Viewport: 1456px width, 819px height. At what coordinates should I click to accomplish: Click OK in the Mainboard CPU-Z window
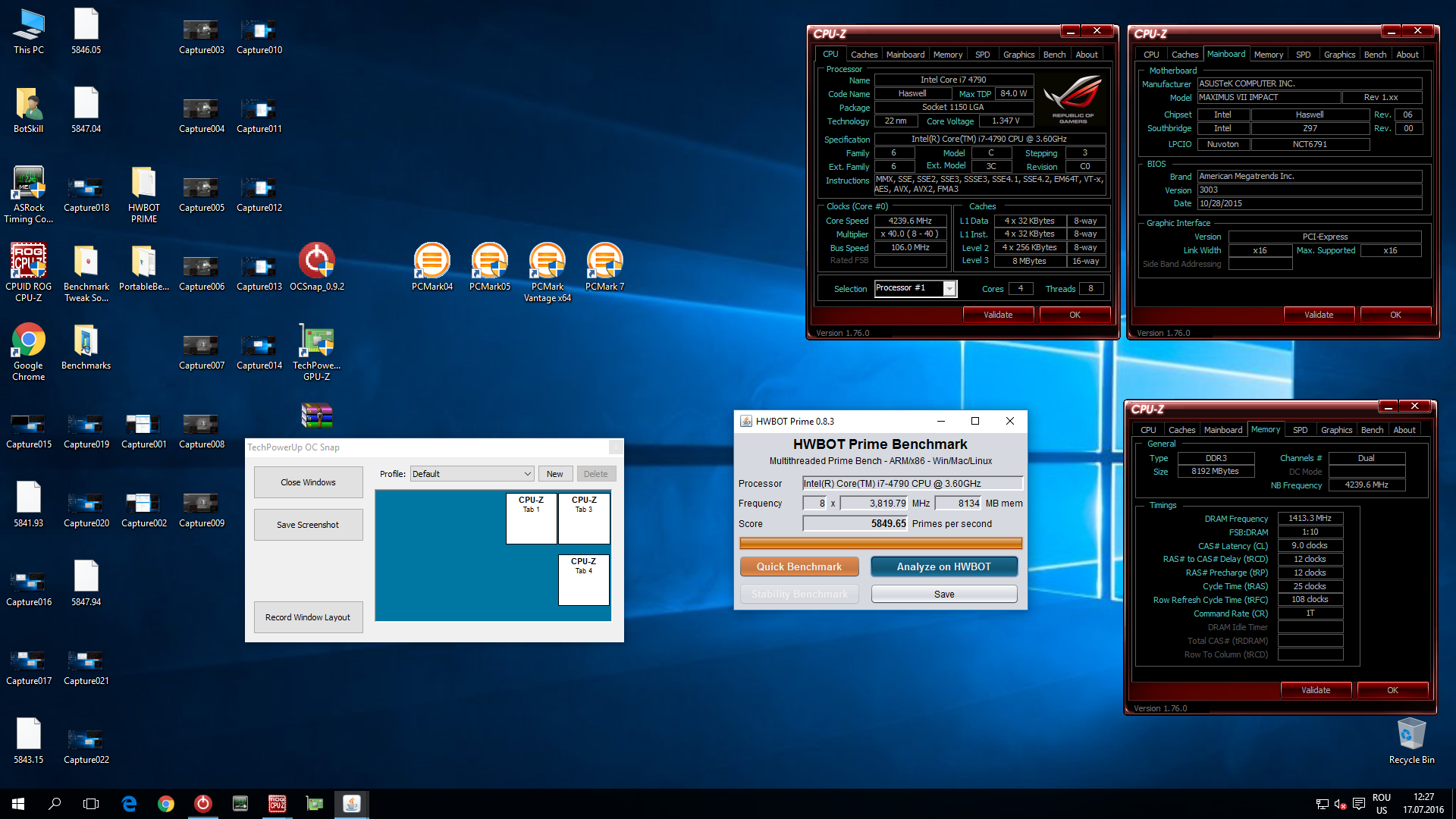[1395, 315]
